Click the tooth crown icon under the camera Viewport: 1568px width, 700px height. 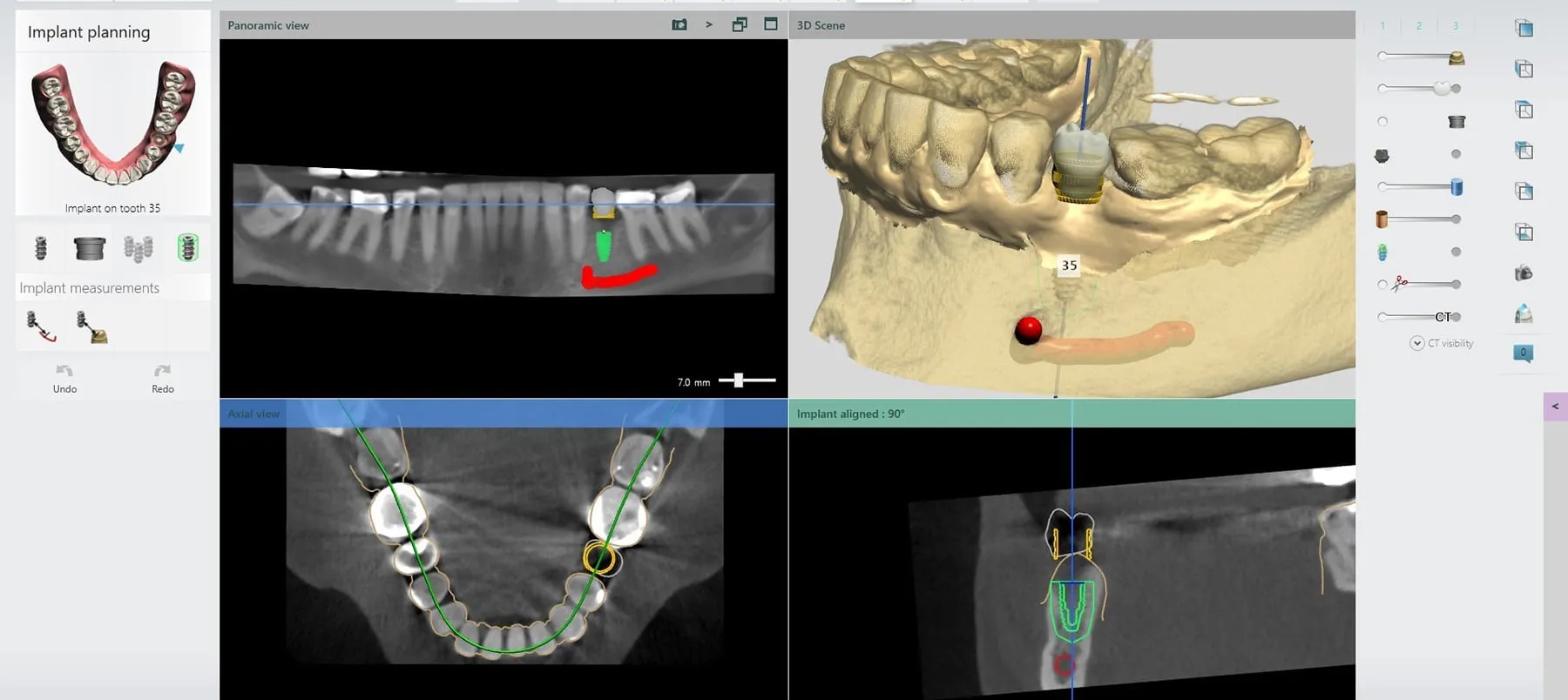[1524, 313]
